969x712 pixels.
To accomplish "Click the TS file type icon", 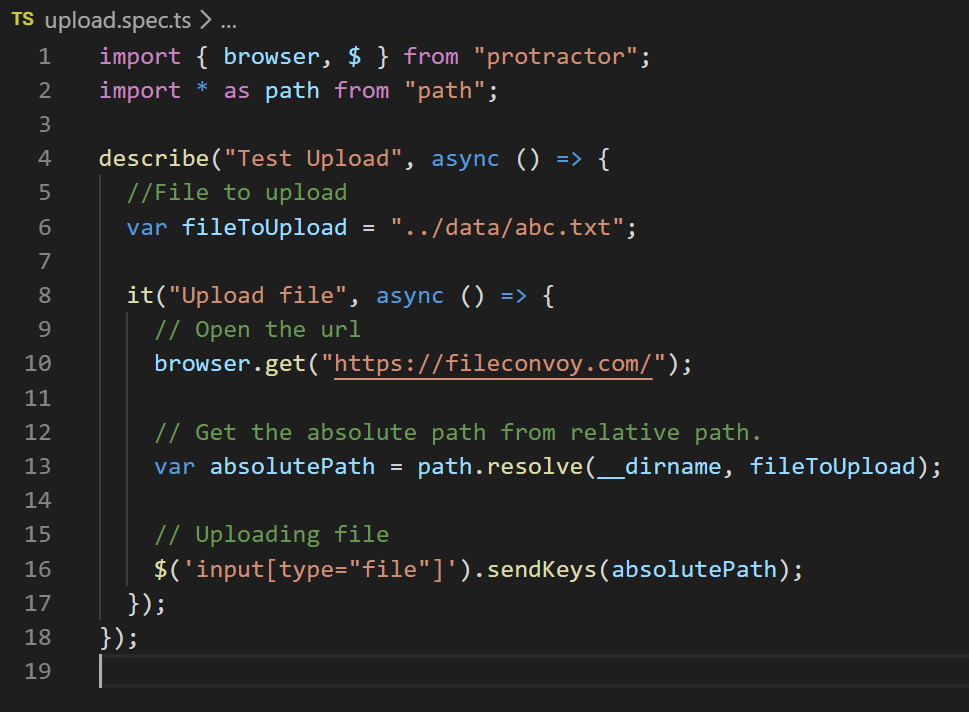I will [22, 19].
